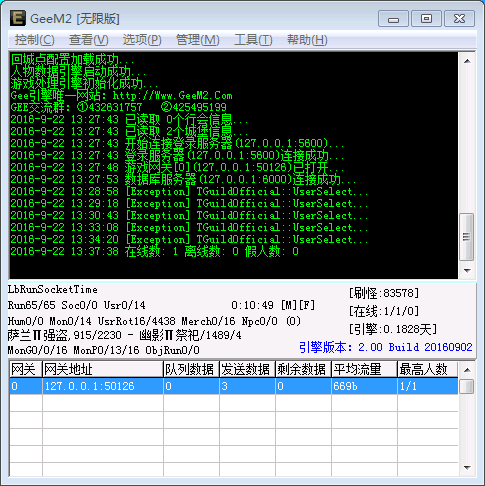Click the 游戏处理引擎初始化成功 log line
Viewport: 485px width, 486px height.
coord(84,84)
